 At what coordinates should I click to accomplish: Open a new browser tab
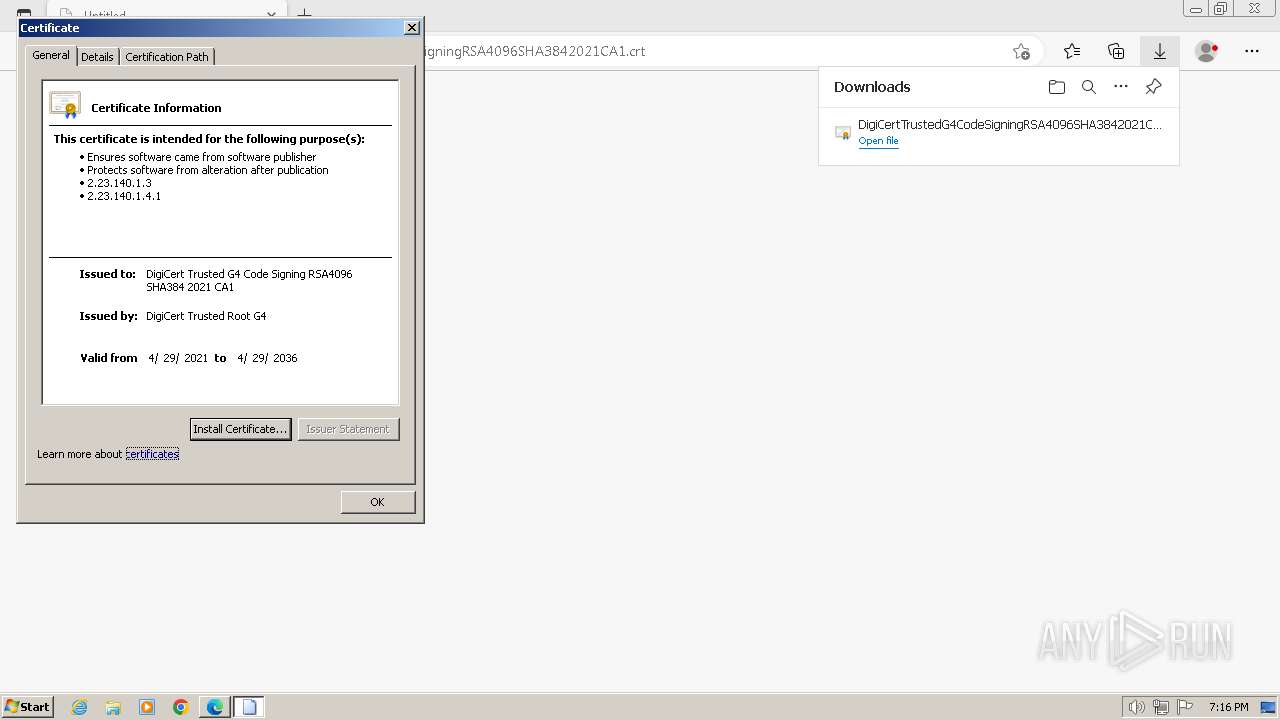(305, 14)
